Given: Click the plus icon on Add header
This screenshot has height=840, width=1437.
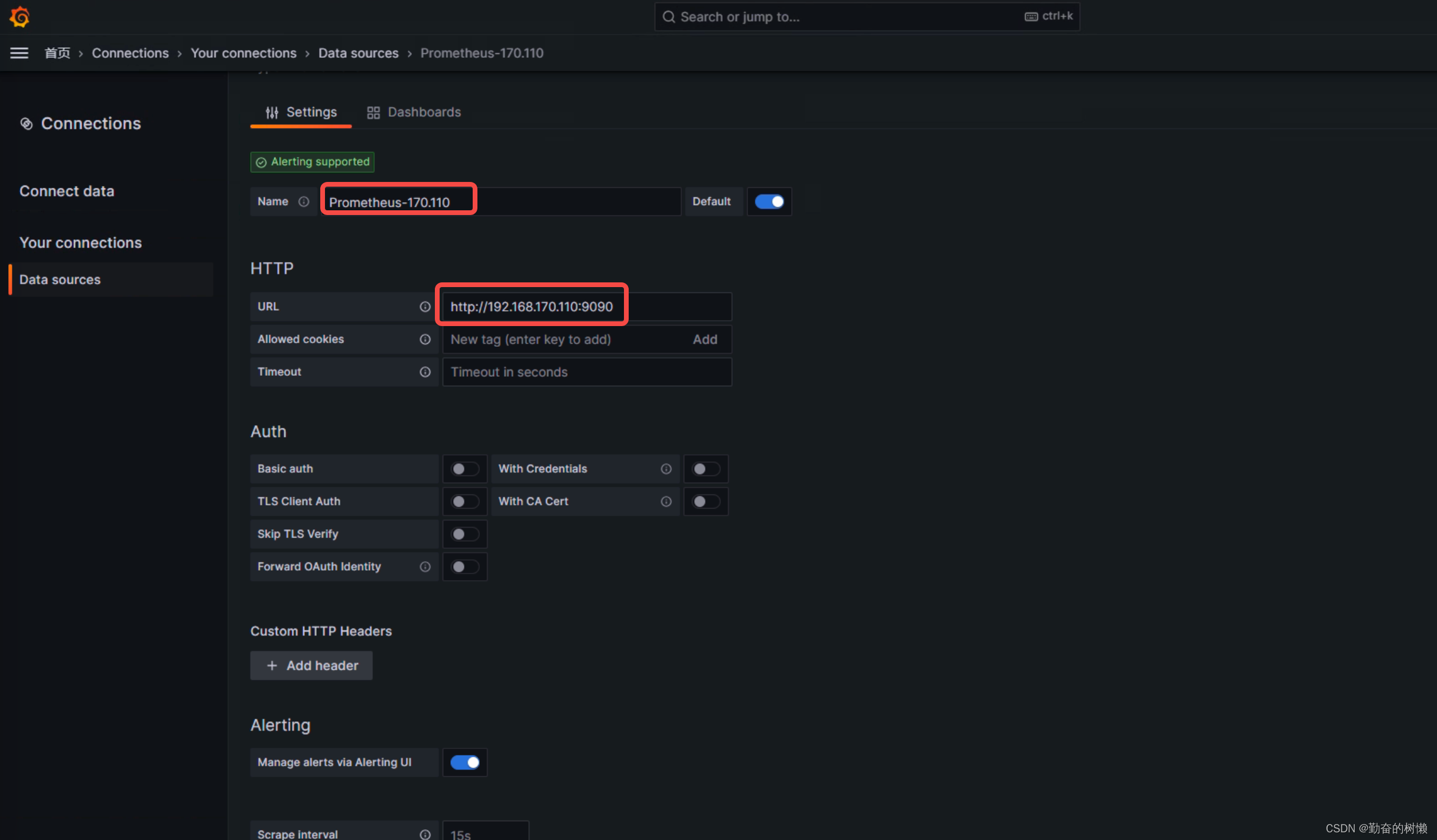Looking at the screenshot, I should [x=272, y=666].
